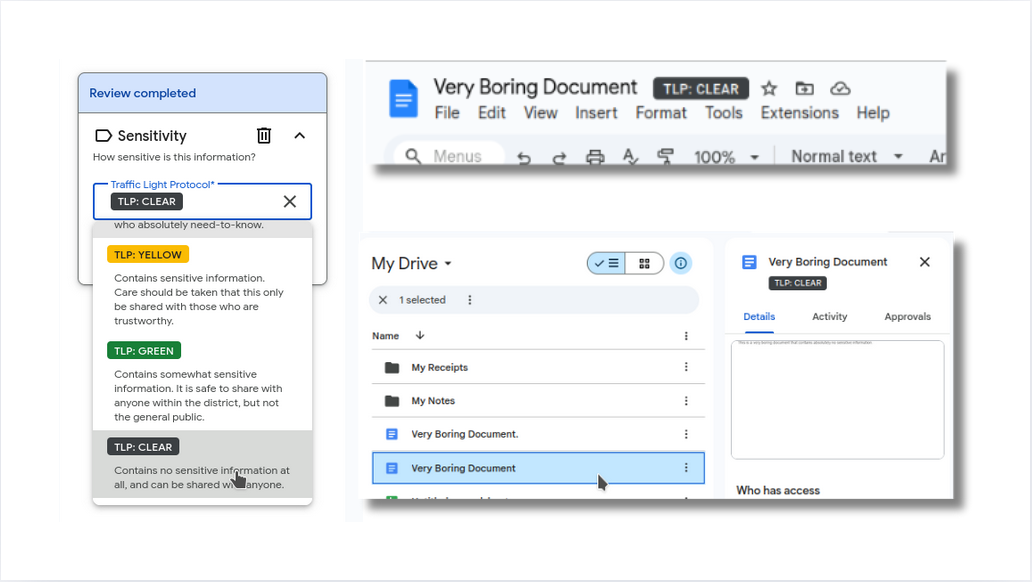Open the Format menu
Screen dimensions: 1032x582
661,113
